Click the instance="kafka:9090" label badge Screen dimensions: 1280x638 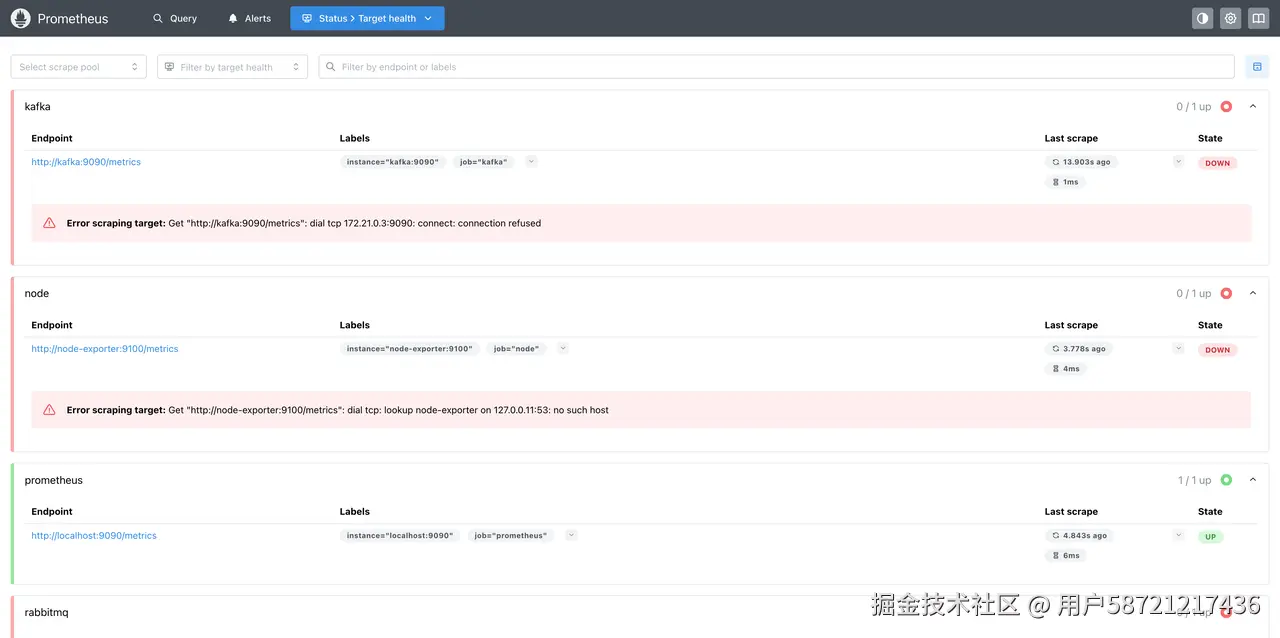(x=393, y=162)
